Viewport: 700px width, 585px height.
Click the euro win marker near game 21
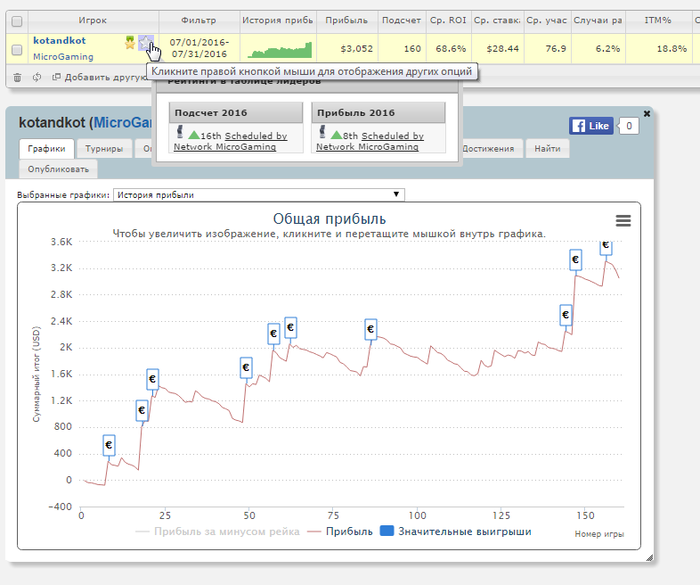(152, 379)
